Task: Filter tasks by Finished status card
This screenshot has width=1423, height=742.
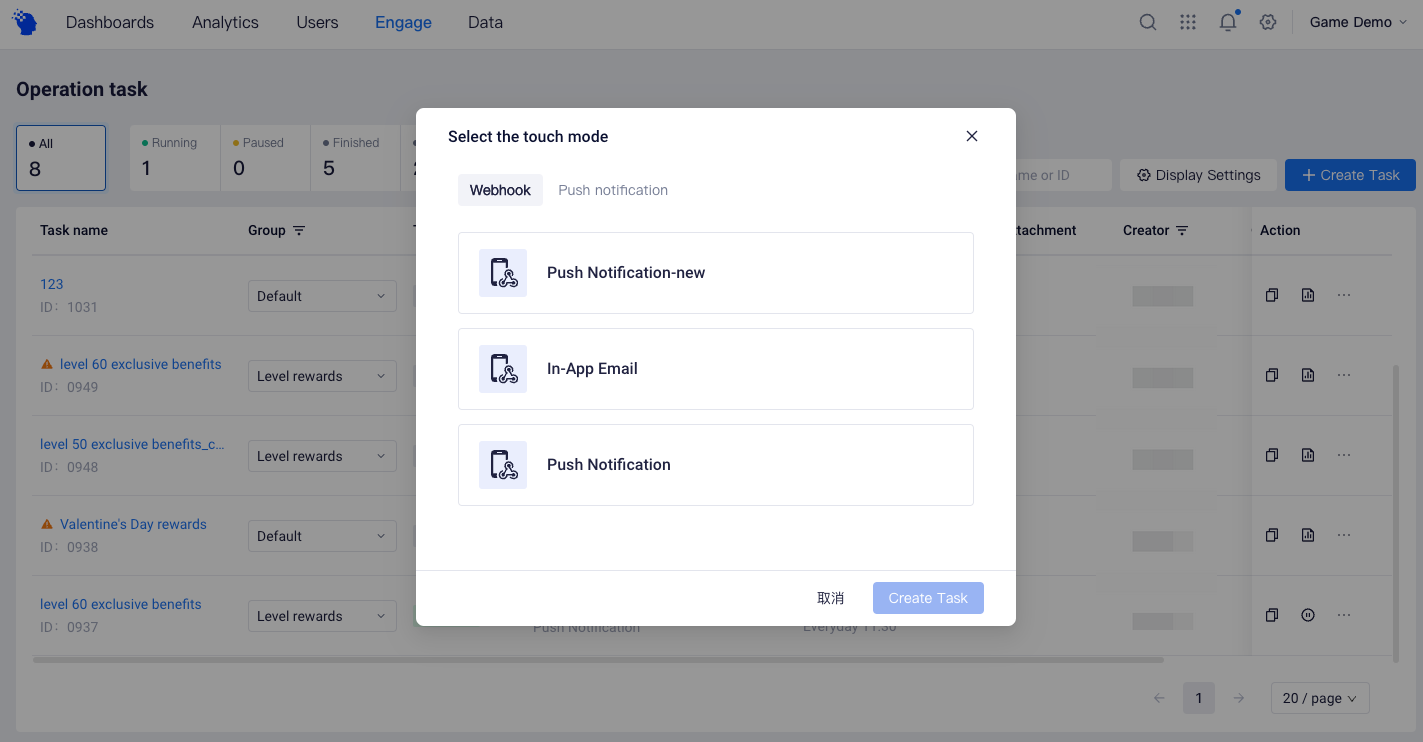Action: point(355,158)
